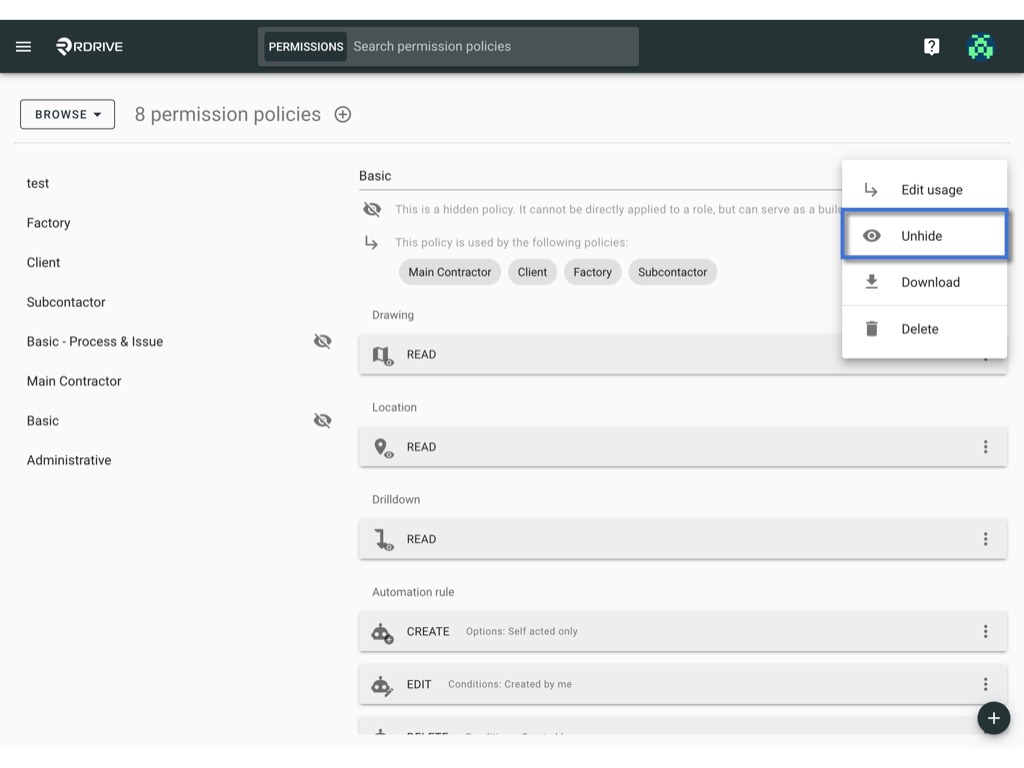Open the hamburger navigation menu
The height and width of the screenshot is (768, 1024).
coord(24,46)
